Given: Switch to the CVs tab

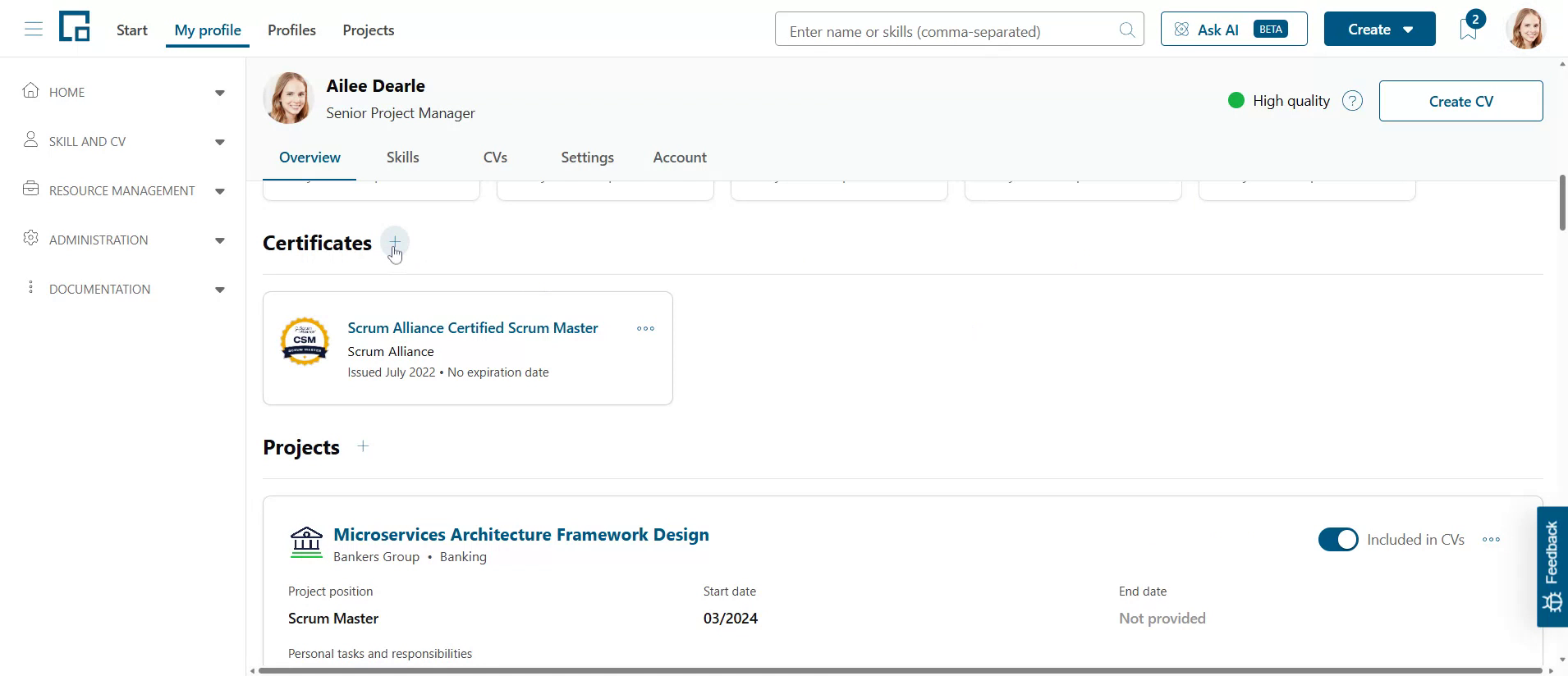Looking at the screenshot, I should [495, 157].
